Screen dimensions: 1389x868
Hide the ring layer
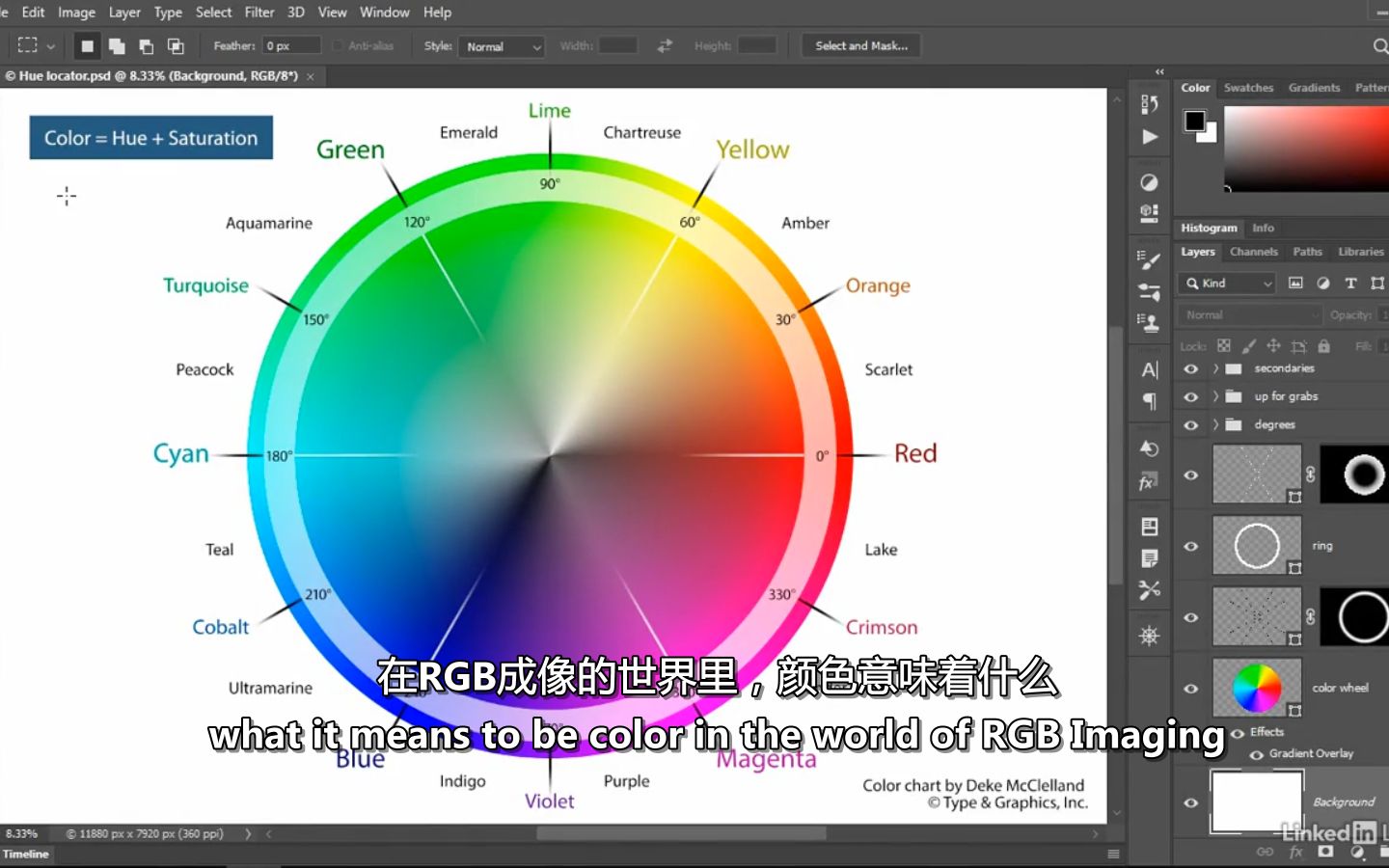click(1190, 545)
